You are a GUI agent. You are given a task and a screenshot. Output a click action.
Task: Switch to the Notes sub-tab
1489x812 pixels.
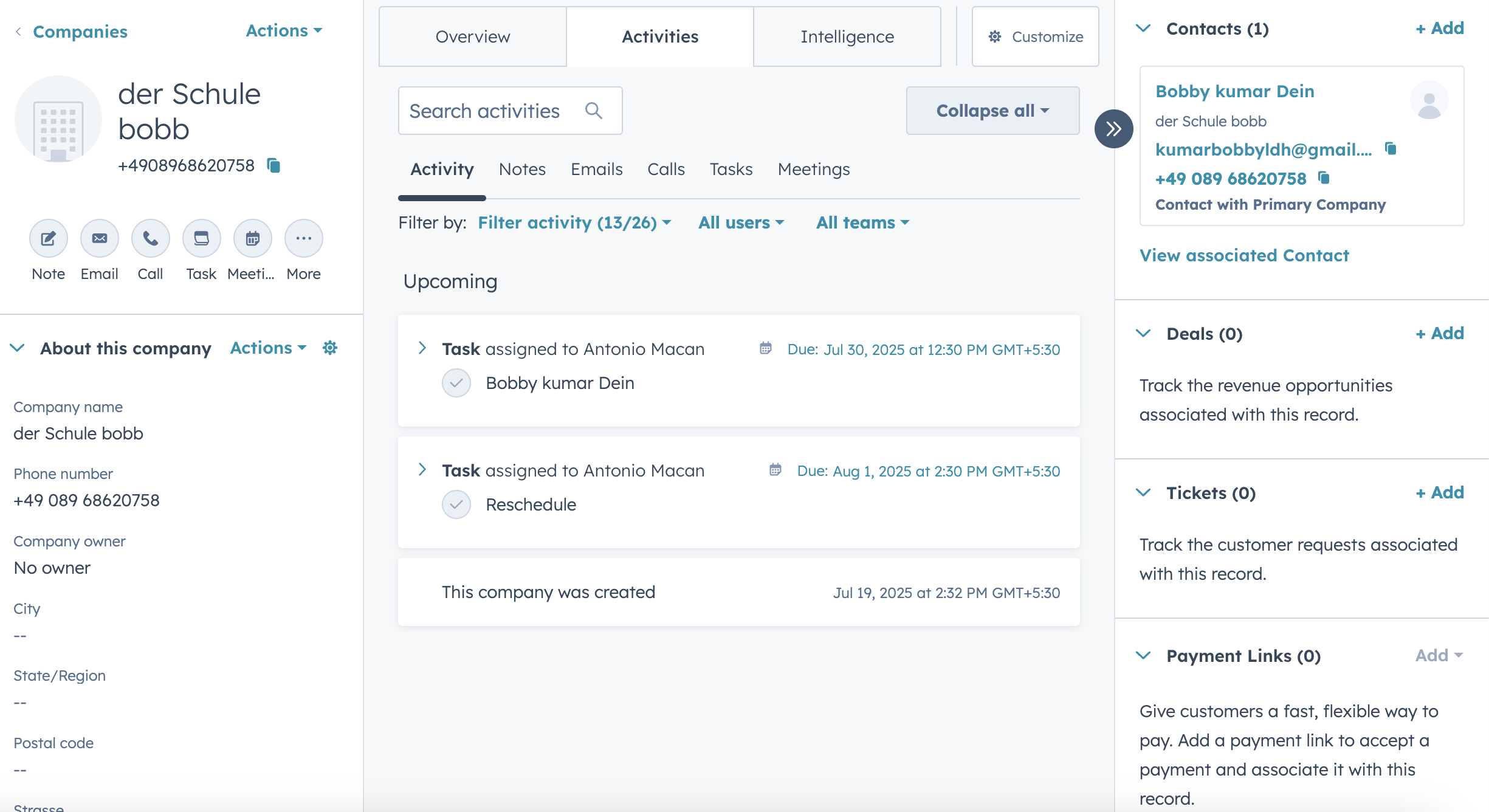click(x=522, y=169)
